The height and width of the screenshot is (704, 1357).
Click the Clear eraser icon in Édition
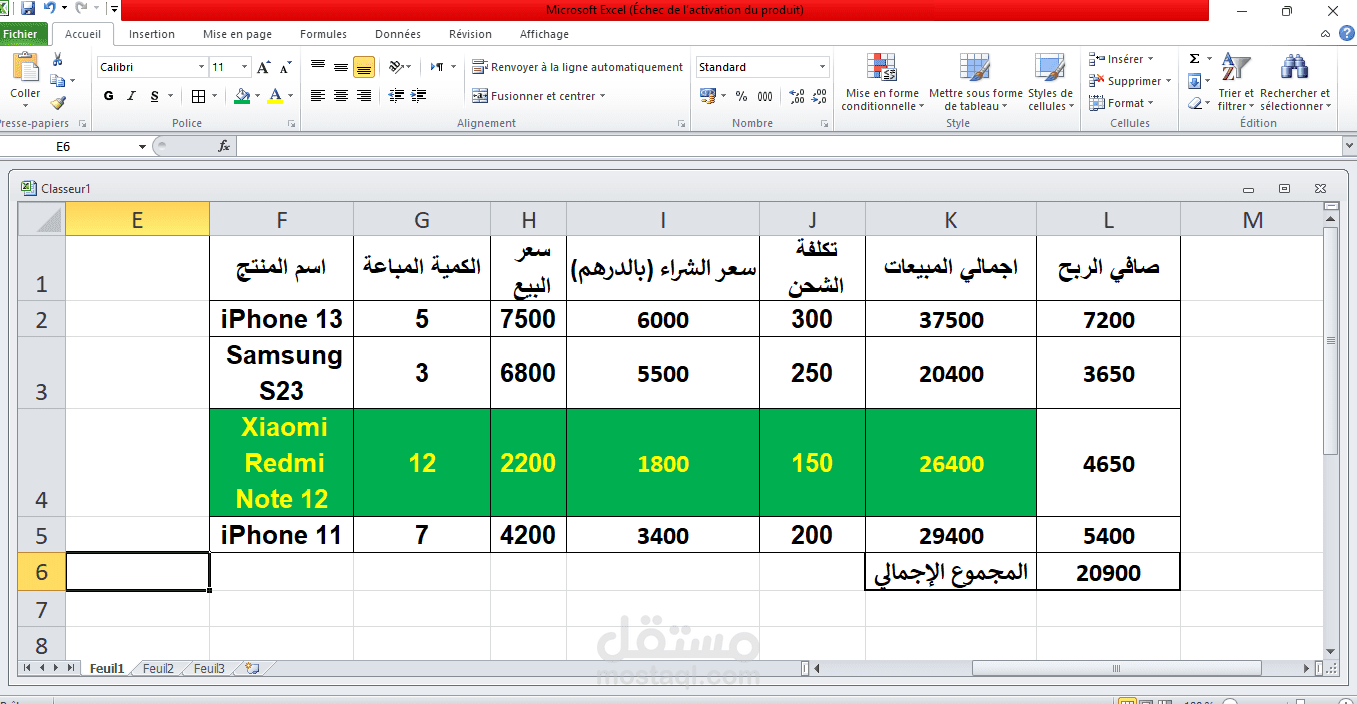click(1194, 103)
